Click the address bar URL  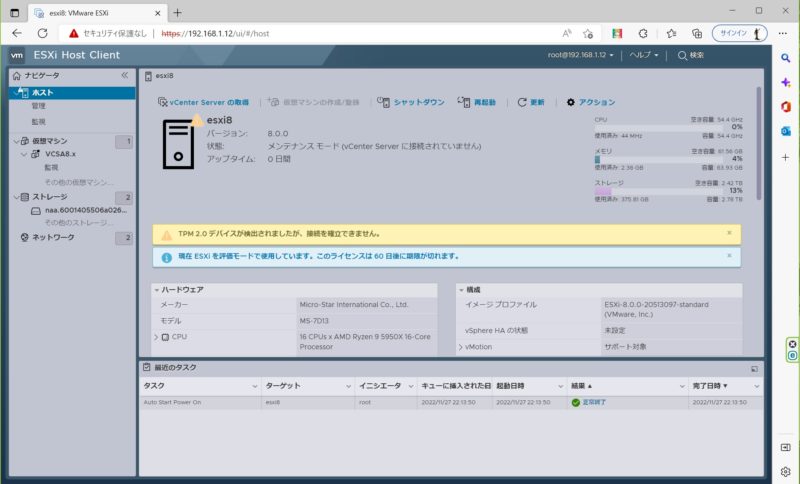coord(215,34)
